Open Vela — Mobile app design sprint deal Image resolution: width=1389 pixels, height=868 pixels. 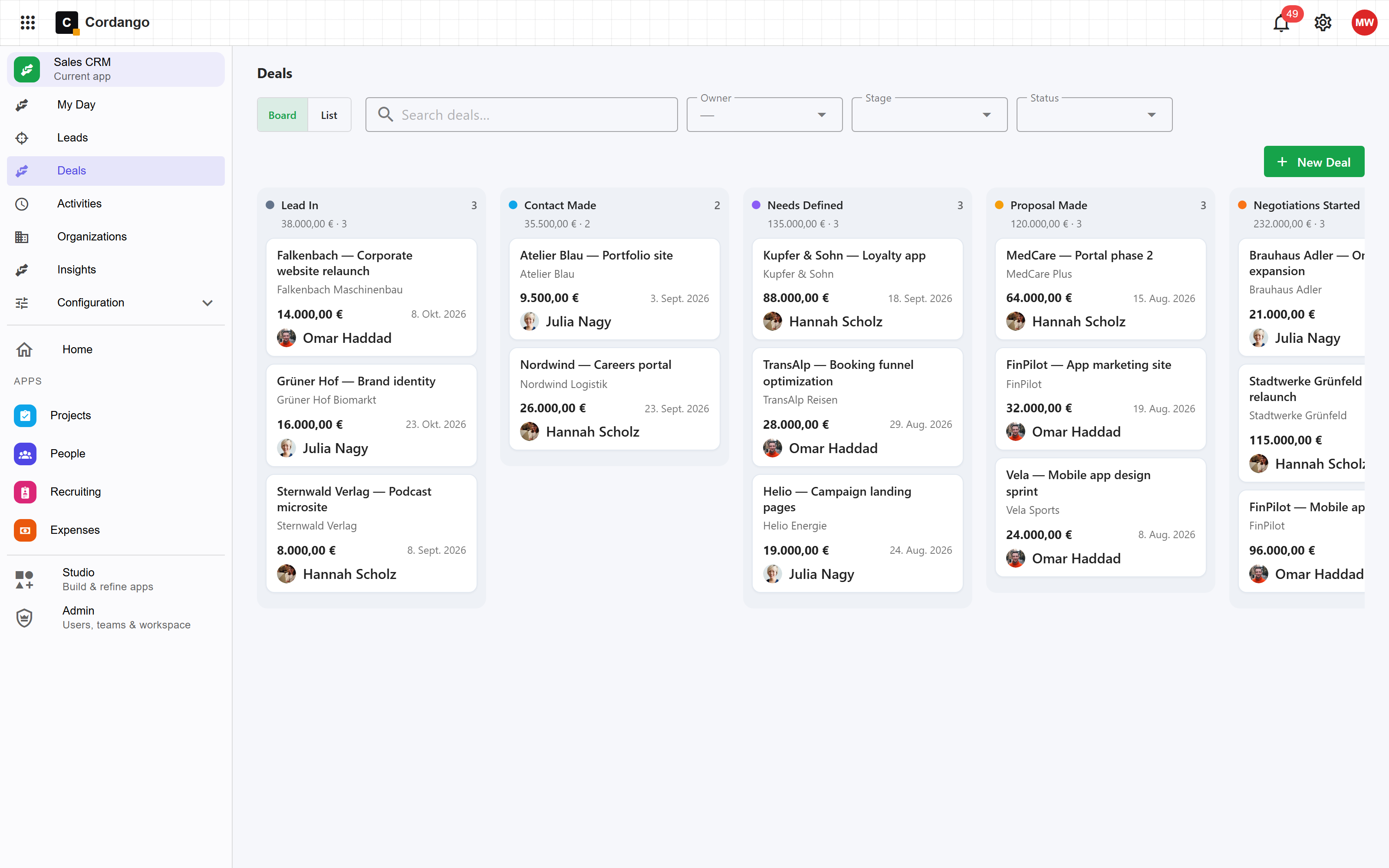pyautogui.click(x=1100, y=517)
